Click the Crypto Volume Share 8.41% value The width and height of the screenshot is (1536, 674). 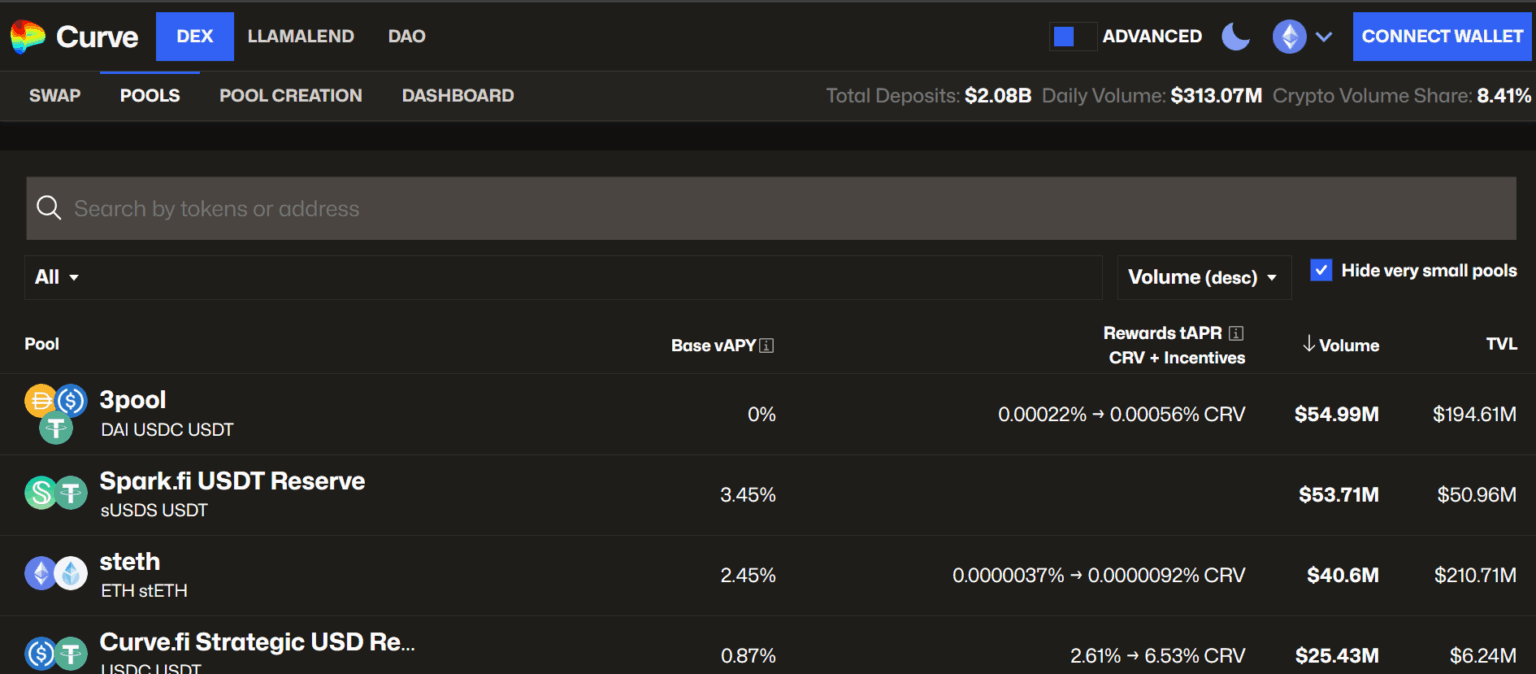(x=1504, y=96)
